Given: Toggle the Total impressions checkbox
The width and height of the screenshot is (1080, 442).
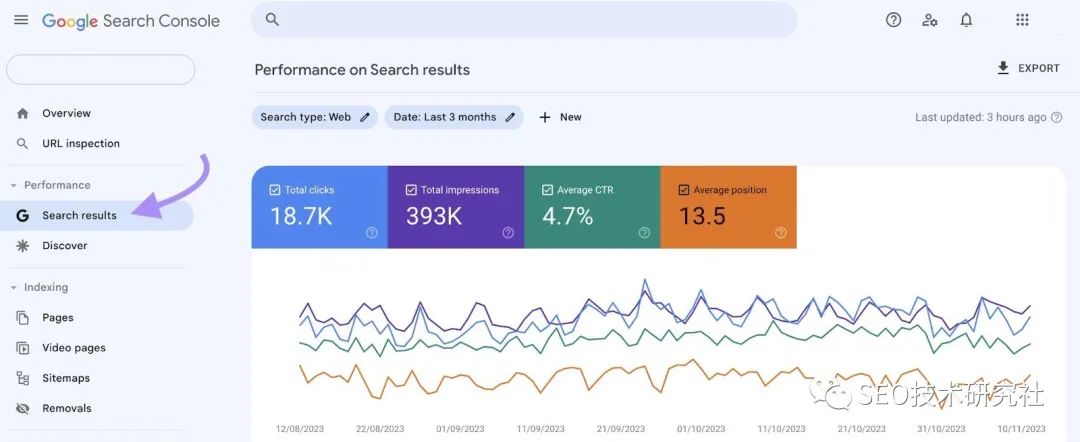Looking at the screenshot, I should (411, 190).
